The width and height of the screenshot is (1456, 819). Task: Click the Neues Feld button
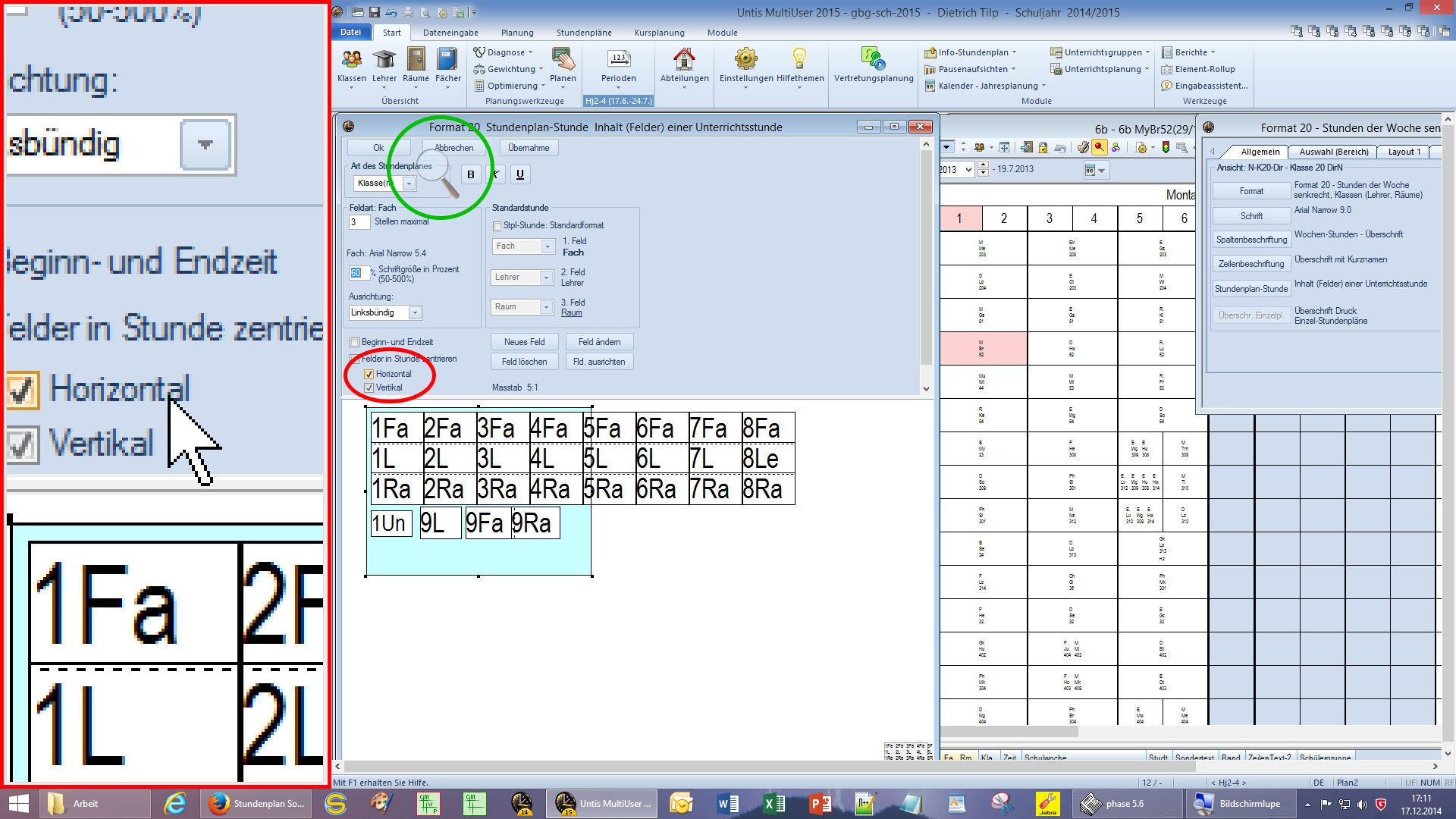[524, 342]
